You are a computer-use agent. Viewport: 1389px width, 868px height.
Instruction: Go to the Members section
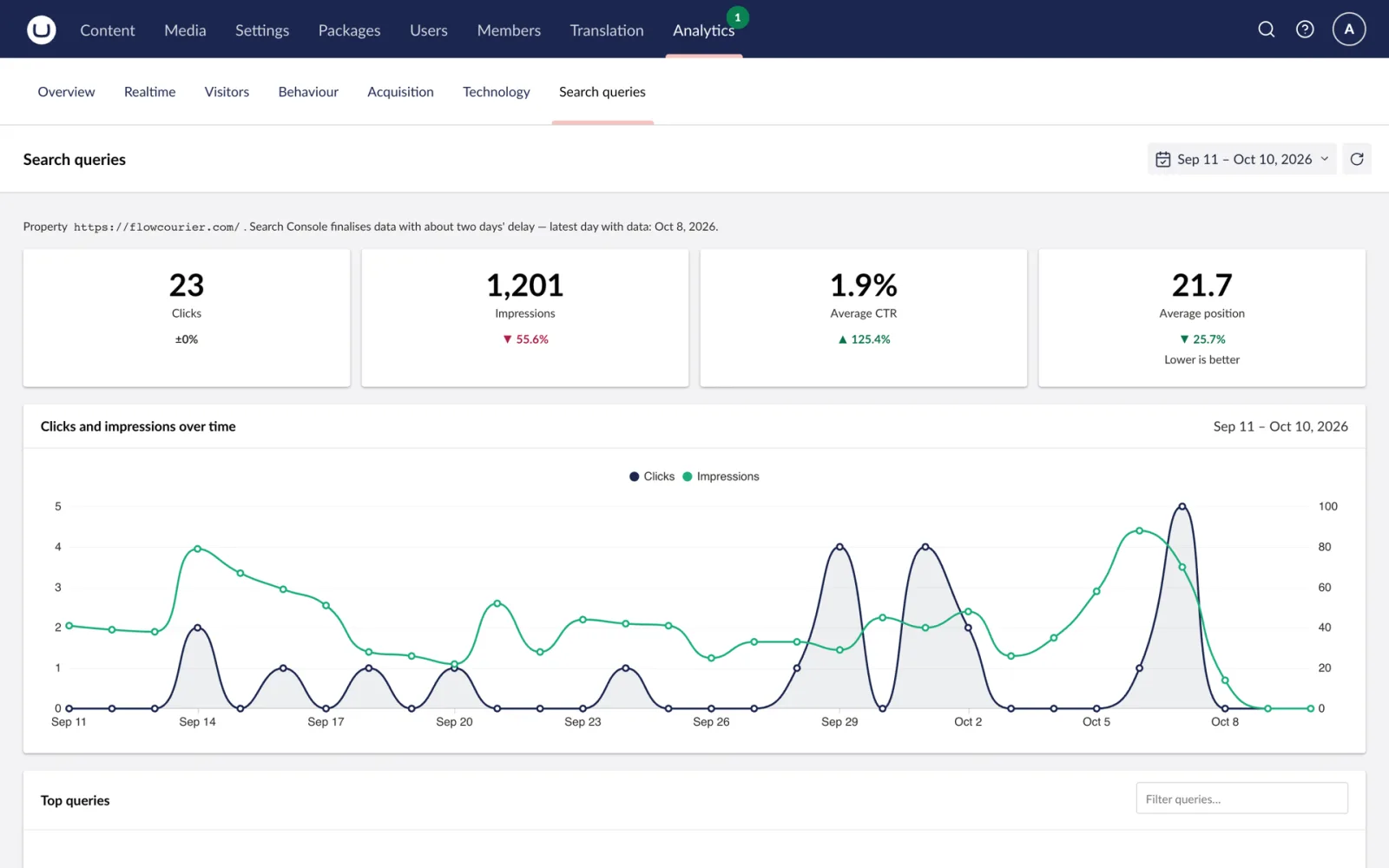(509, 30)
